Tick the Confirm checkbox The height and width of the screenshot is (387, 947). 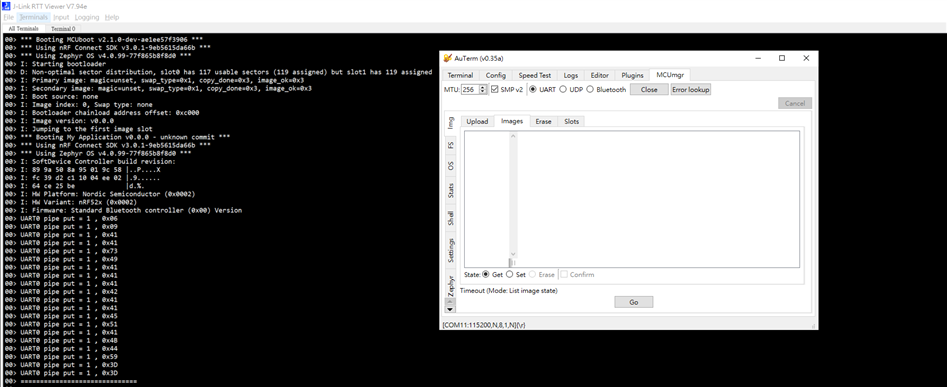pos(563,274)
